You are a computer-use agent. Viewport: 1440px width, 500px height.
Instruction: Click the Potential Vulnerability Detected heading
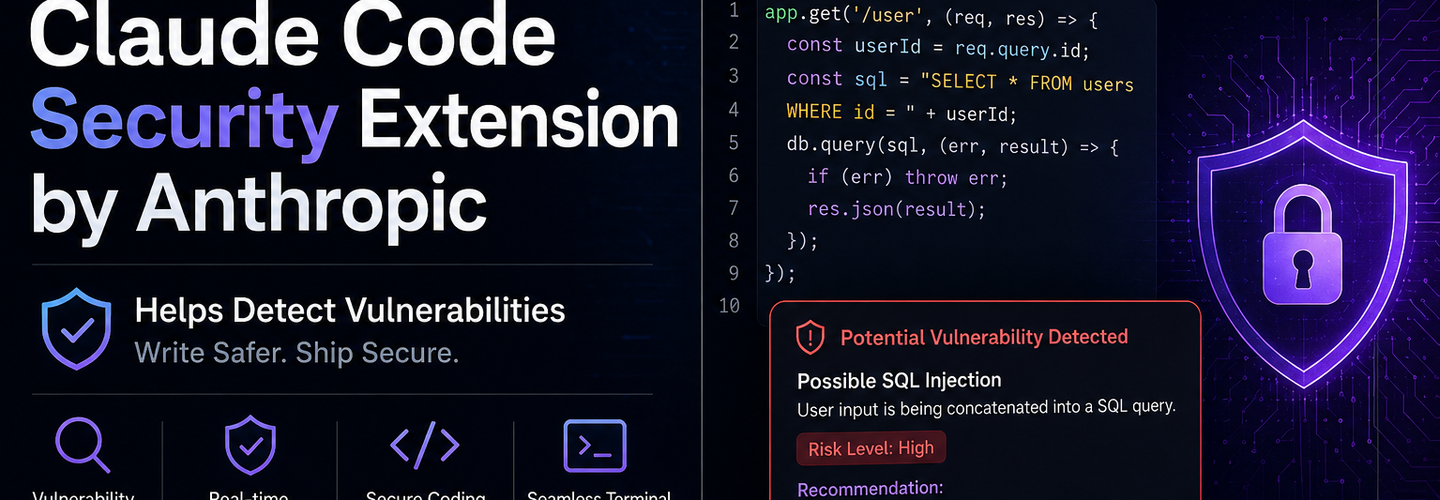click(984, 337)
